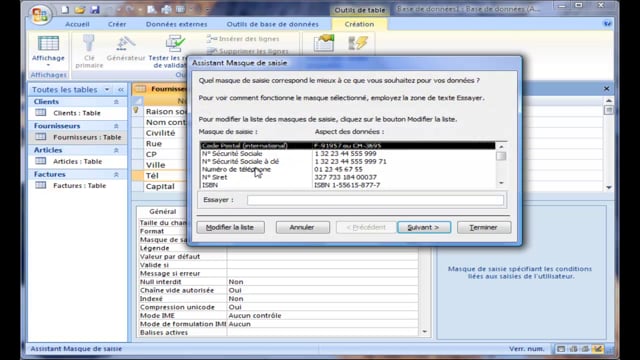Click the Générateur builder icon
The image size is (640, 360).
point(126,43)
